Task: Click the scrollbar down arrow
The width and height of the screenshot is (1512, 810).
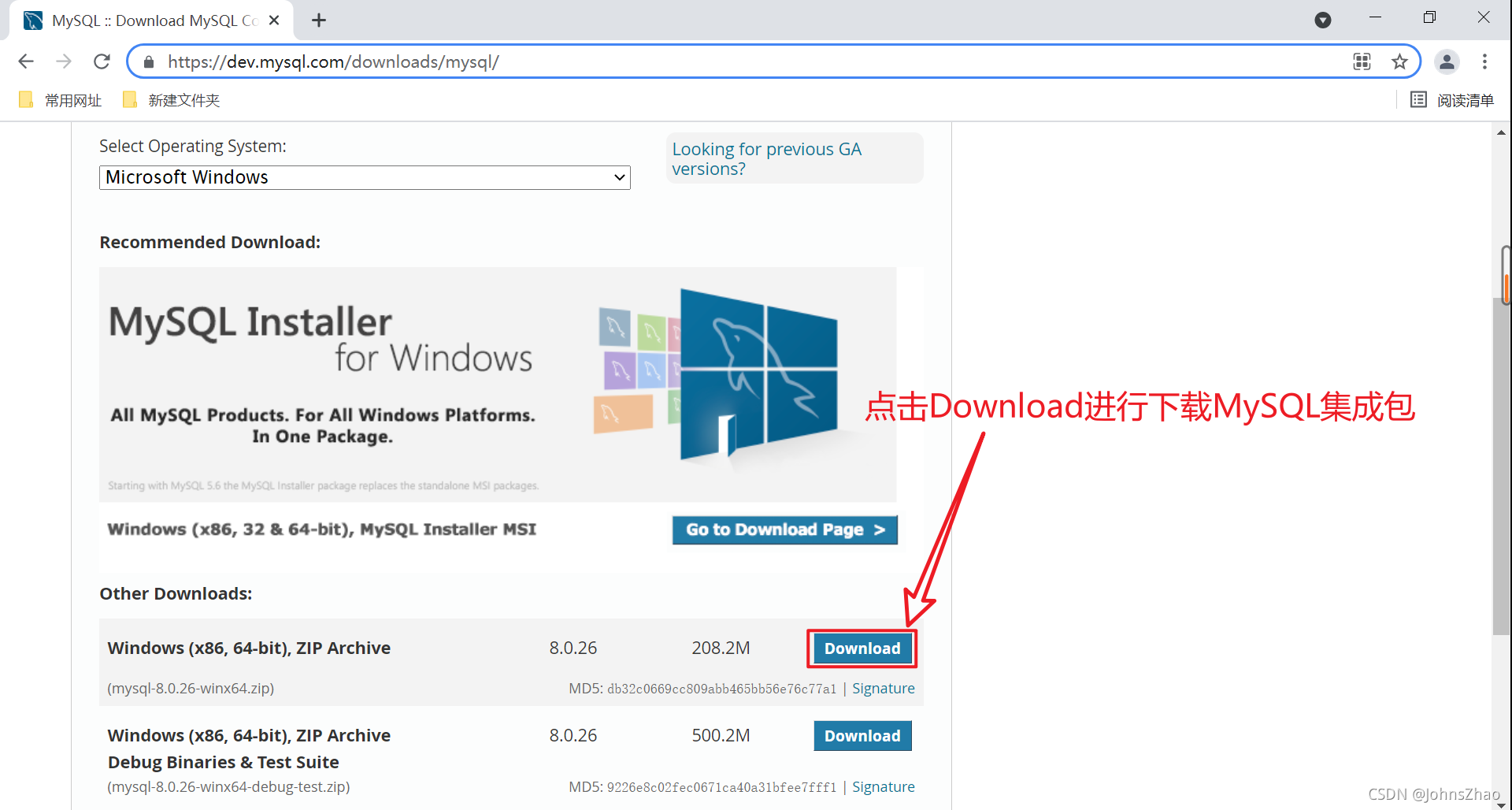Action: pyautogui.click(x=1502, y=804)
